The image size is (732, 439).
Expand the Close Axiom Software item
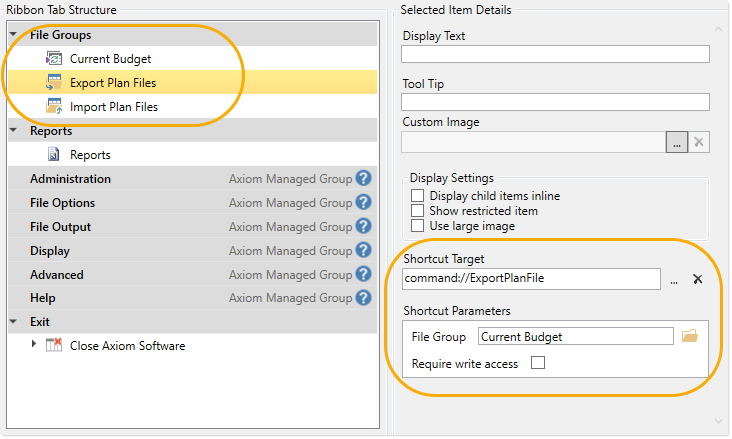pyautogui.click(x=34, y=345)
